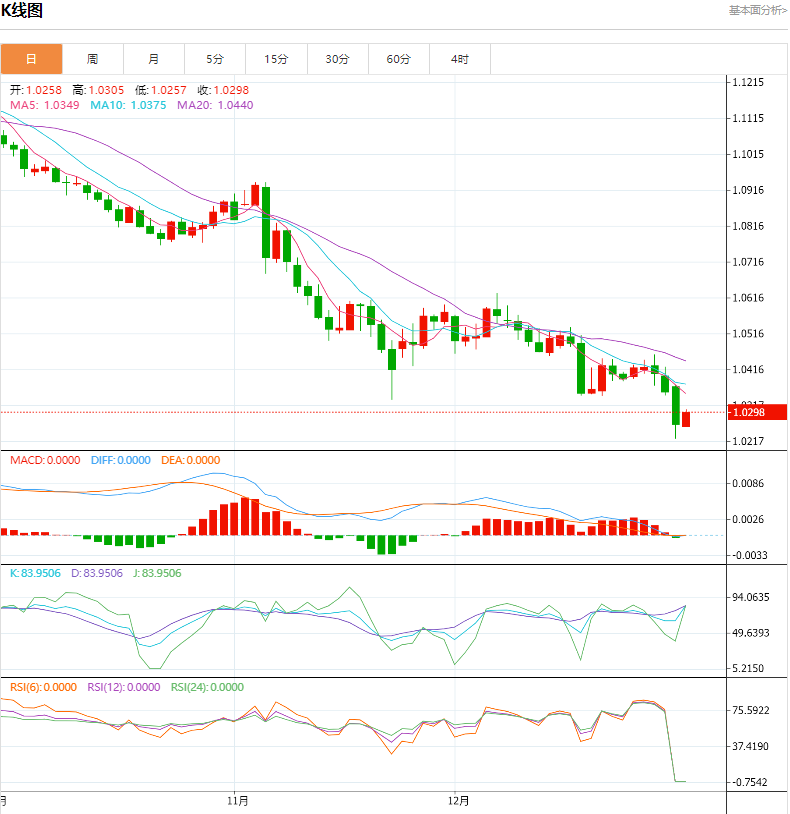Click the MA20: 1.0440 legend

(x=215, y=105)
